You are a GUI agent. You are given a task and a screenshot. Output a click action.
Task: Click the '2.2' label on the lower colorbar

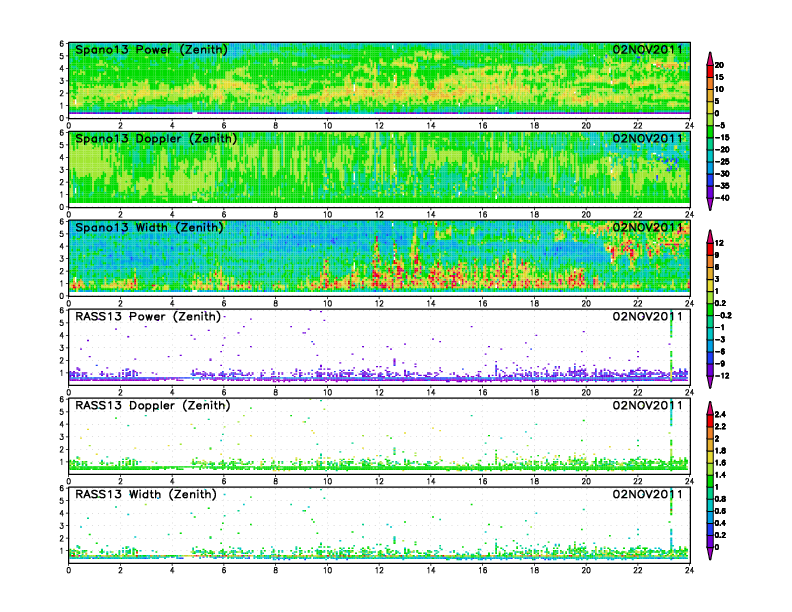coord(721,427)
